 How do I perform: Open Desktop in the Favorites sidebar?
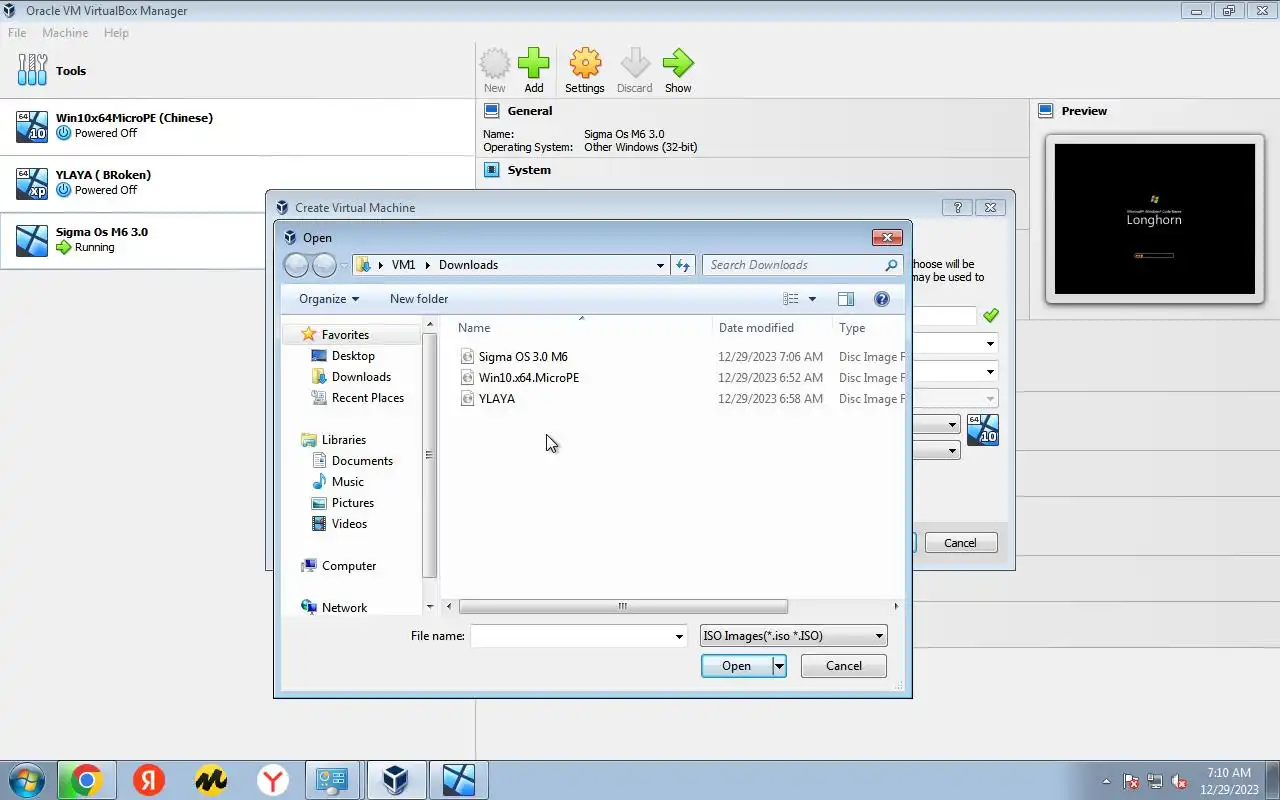(x=353, y=356)
